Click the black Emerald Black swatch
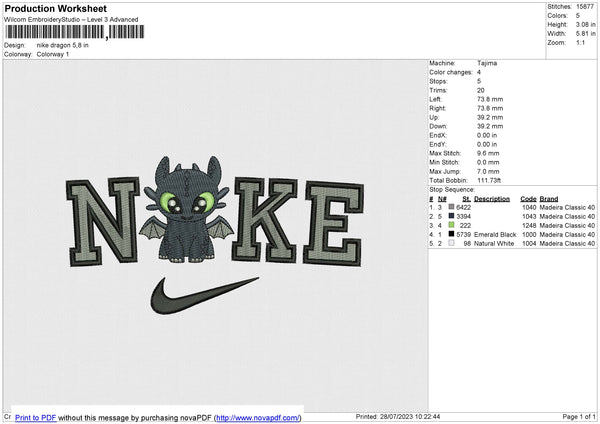 pyautogui.click(x=452, y=234)
